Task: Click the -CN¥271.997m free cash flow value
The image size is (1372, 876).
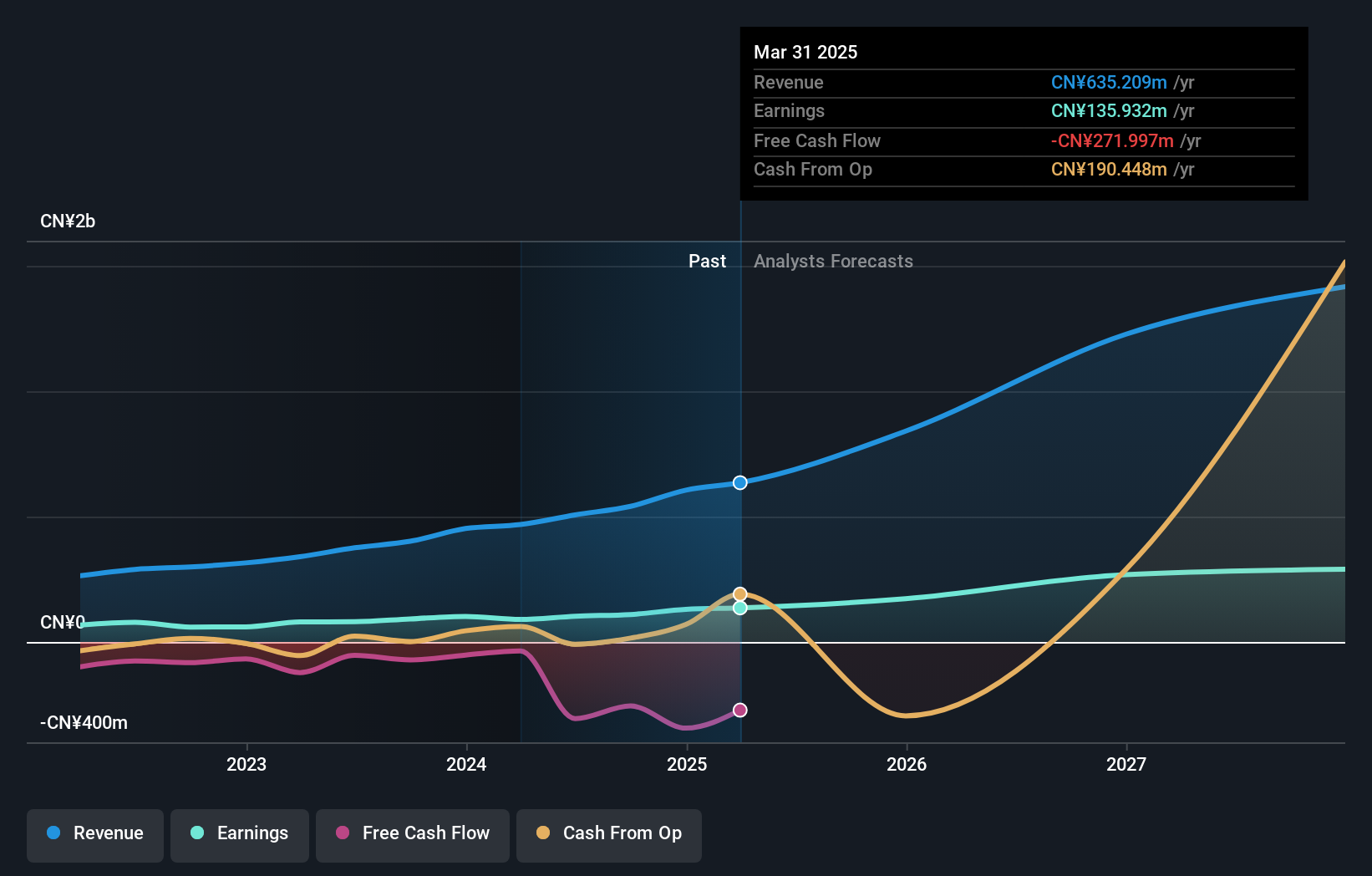Action: coord(1112,141)
